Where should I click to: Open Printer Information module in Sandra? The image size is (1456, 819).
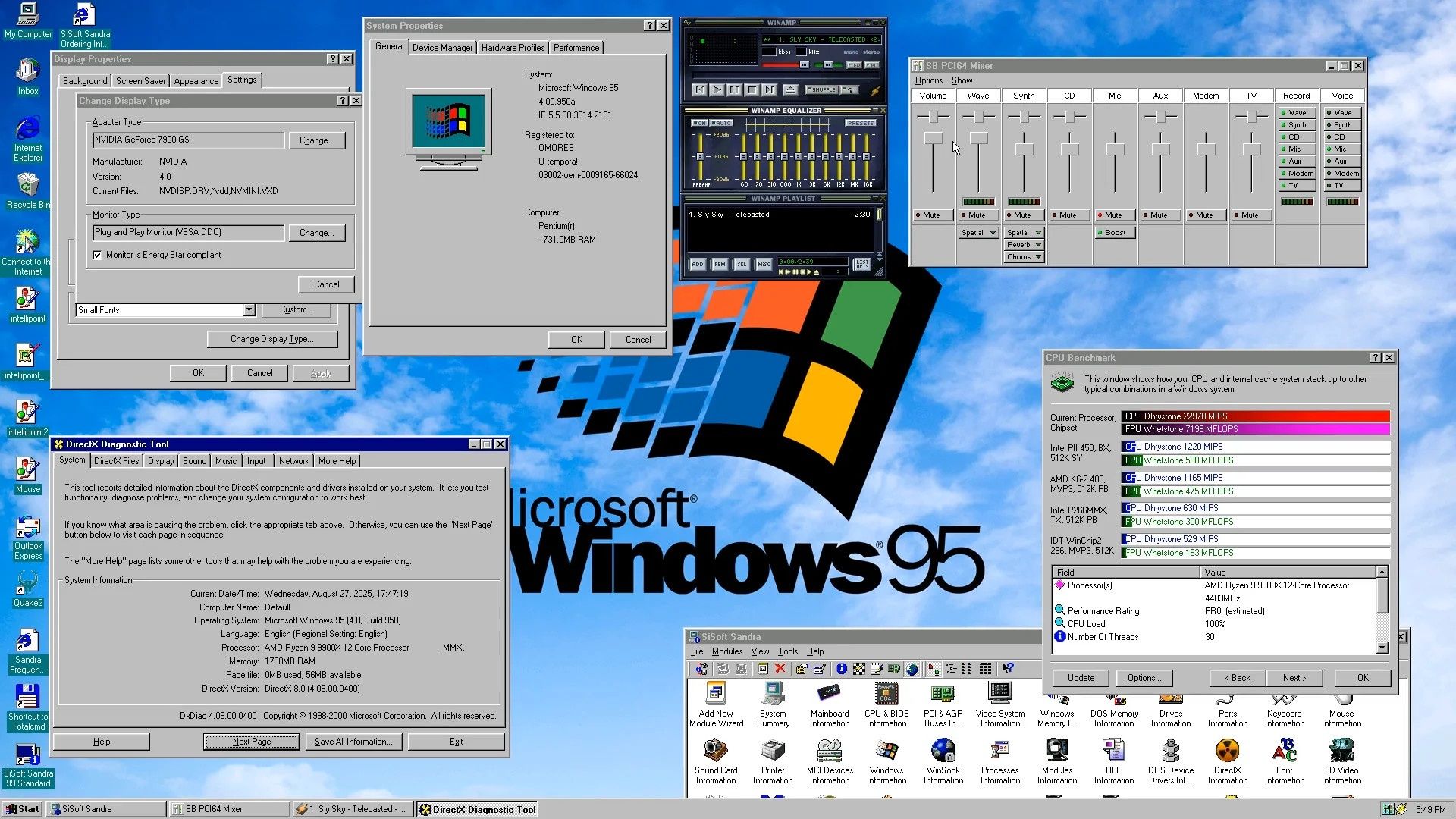tap(773, 762)
